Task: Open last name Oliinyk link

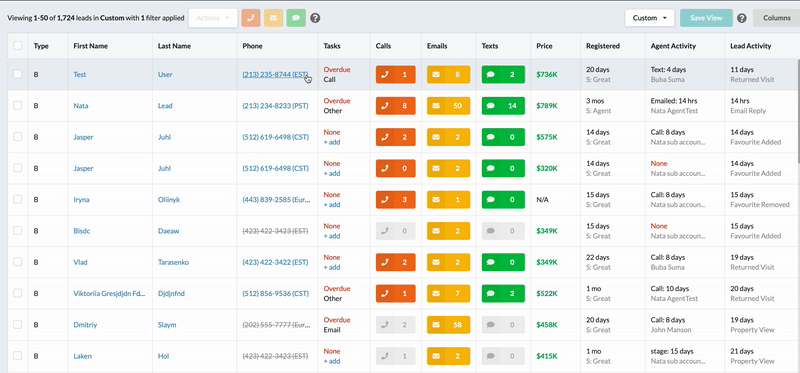Action: (x=169, y=200)
